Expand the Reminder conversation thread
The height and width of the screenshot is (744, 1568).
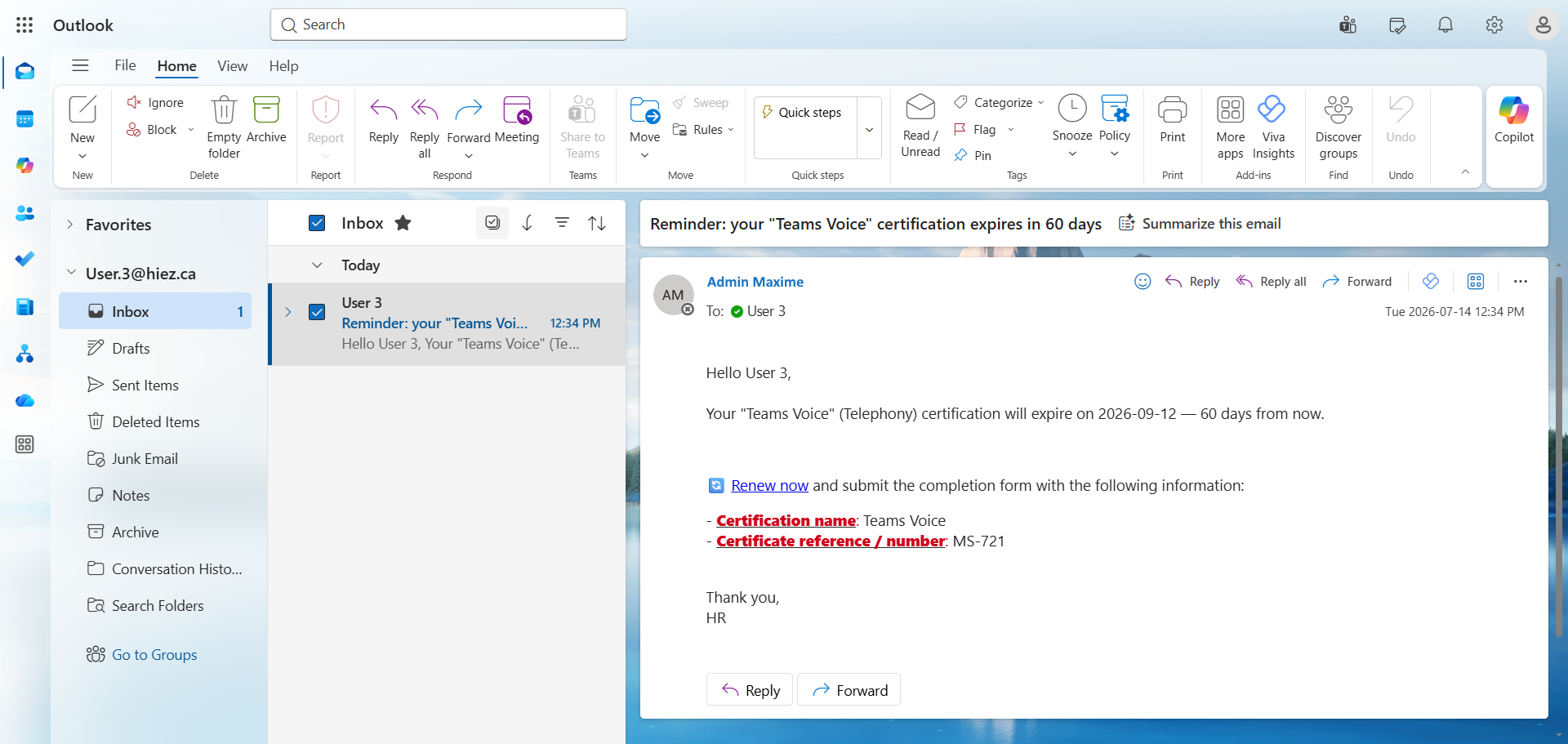click(x=288, y=312)
